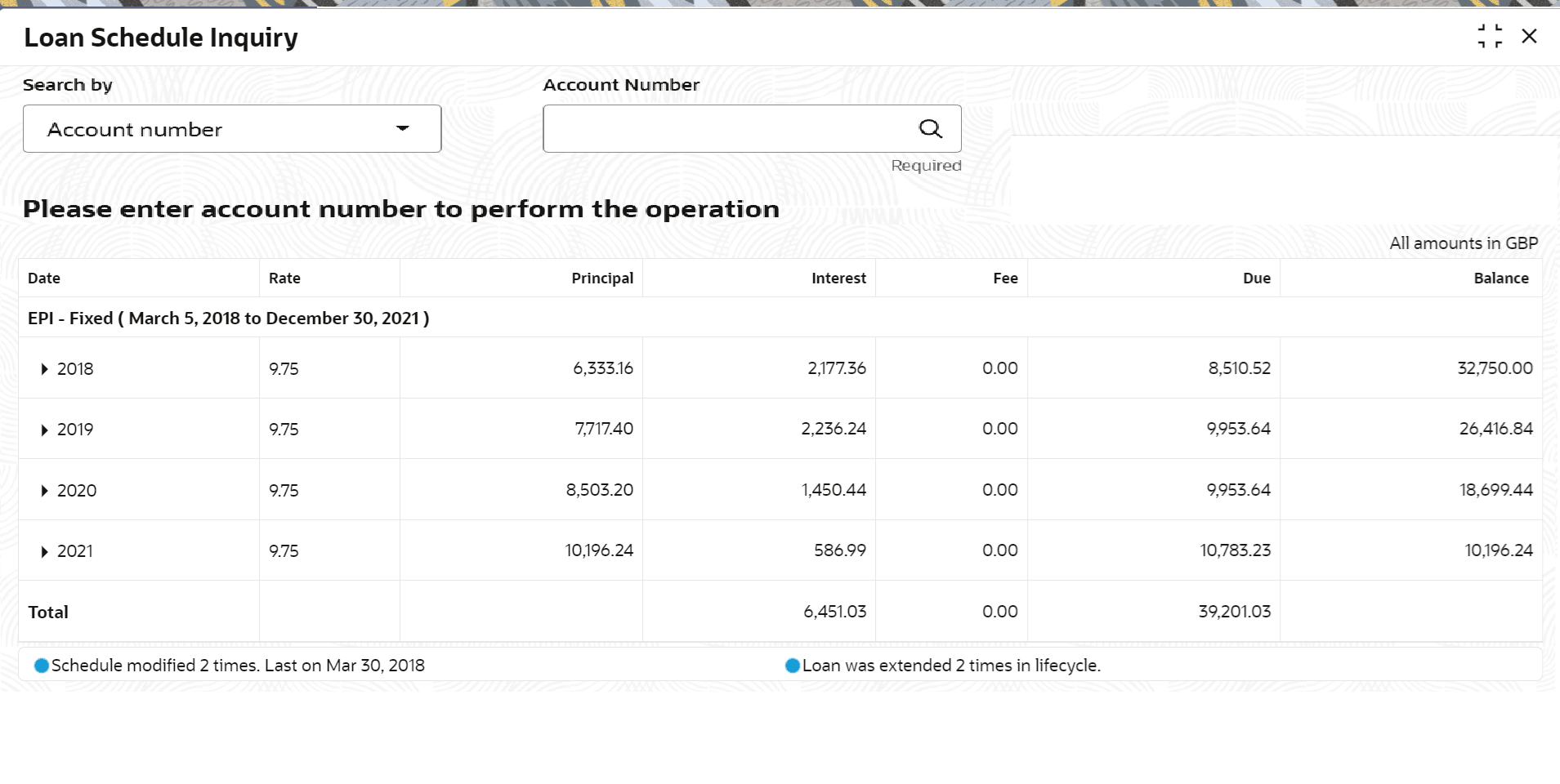
Task: Click the Balance column header
Action: coord(1500,278)
